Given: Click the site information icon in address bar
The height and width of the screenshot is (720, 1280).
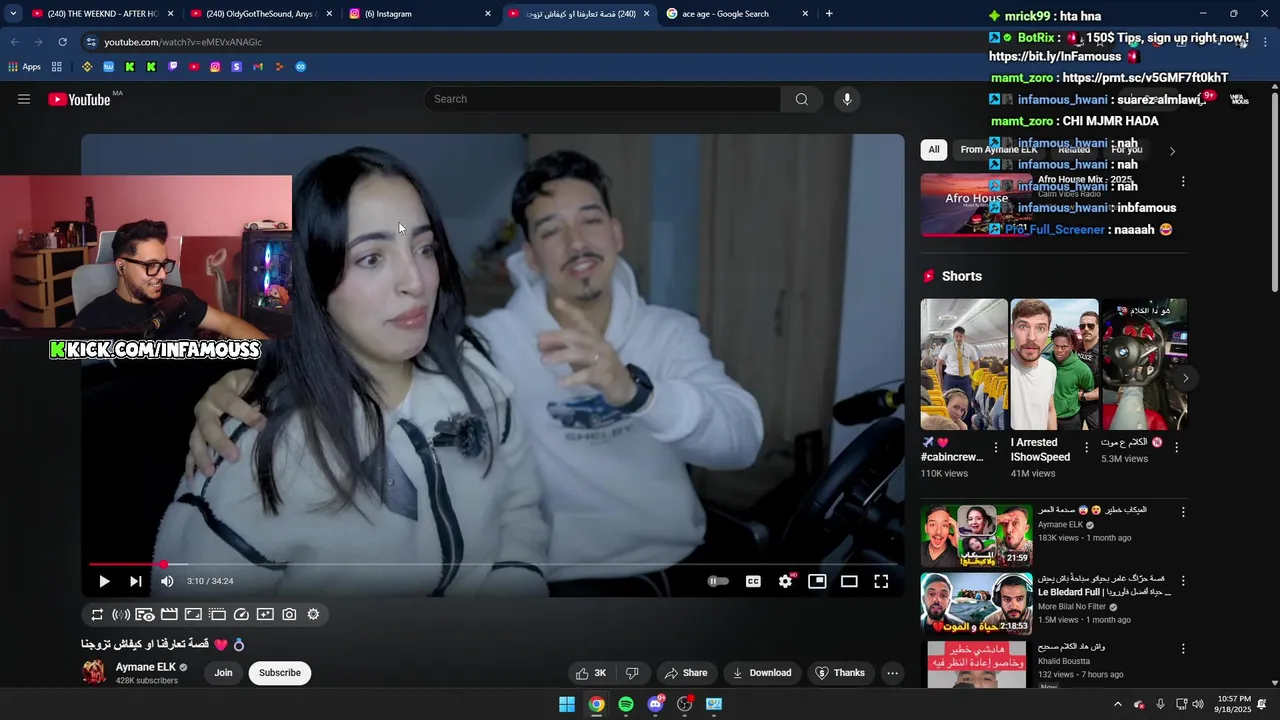Looking at the screenshot, I should pos(91,42).
